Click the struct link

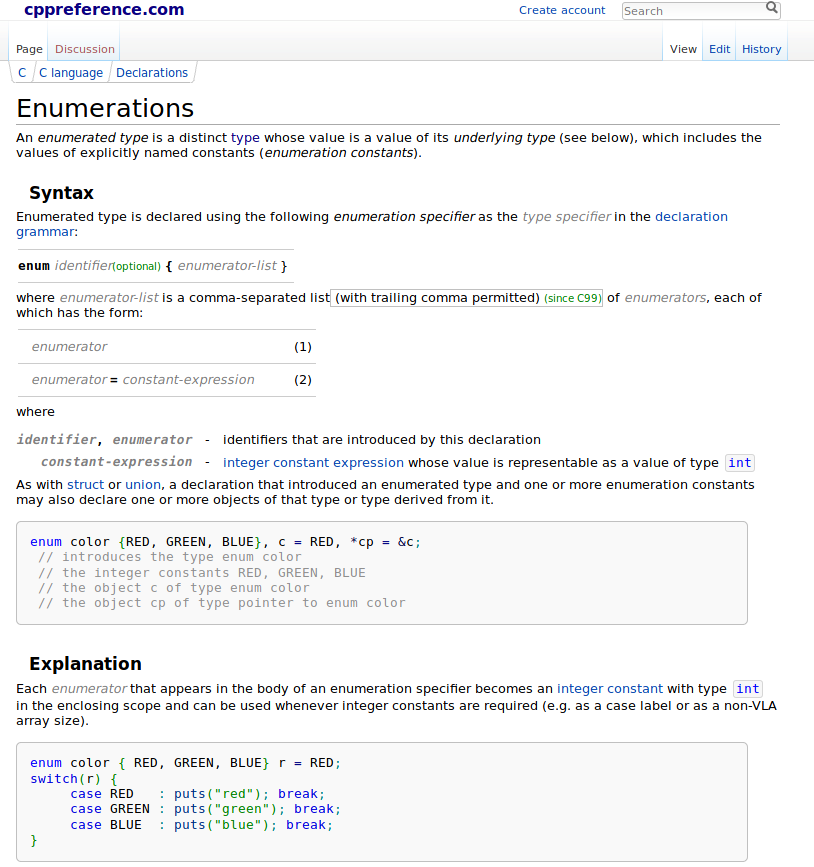(x=85, y=485)
